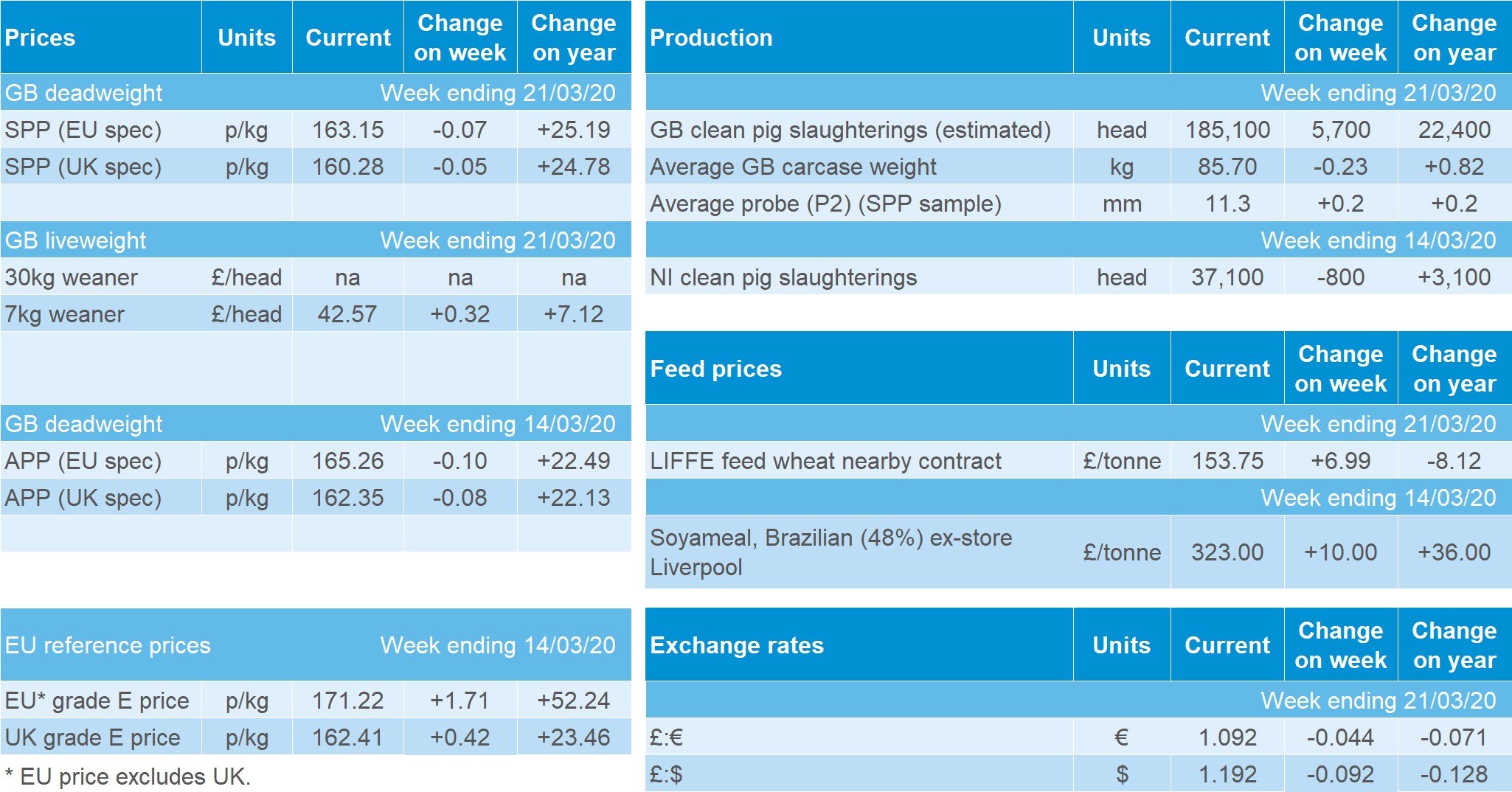Click APP (EU spec) current value 165.26
Viewport: 1512px width, 792px height.
347,461
